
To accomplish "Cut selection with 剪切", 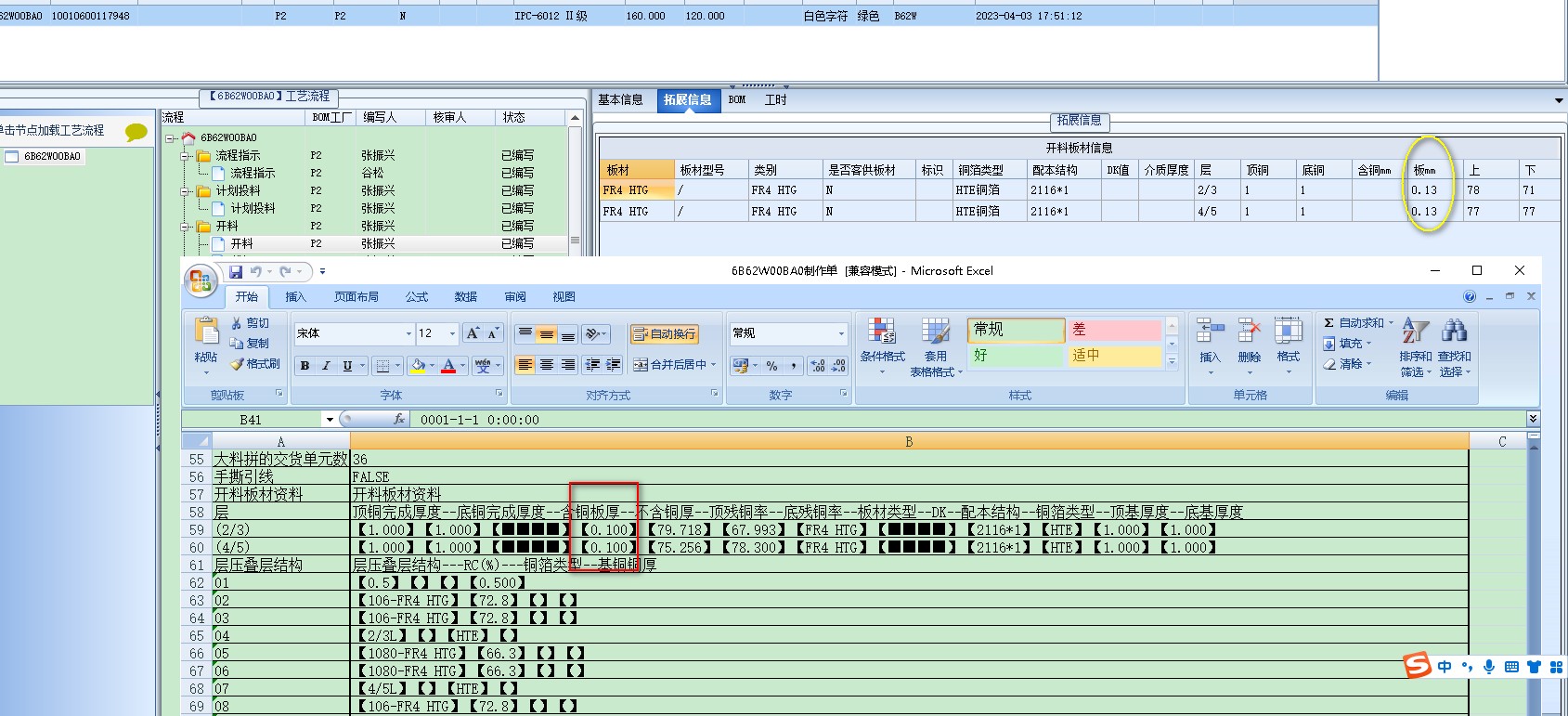I will pyautogui.click(x=250, y=323).
